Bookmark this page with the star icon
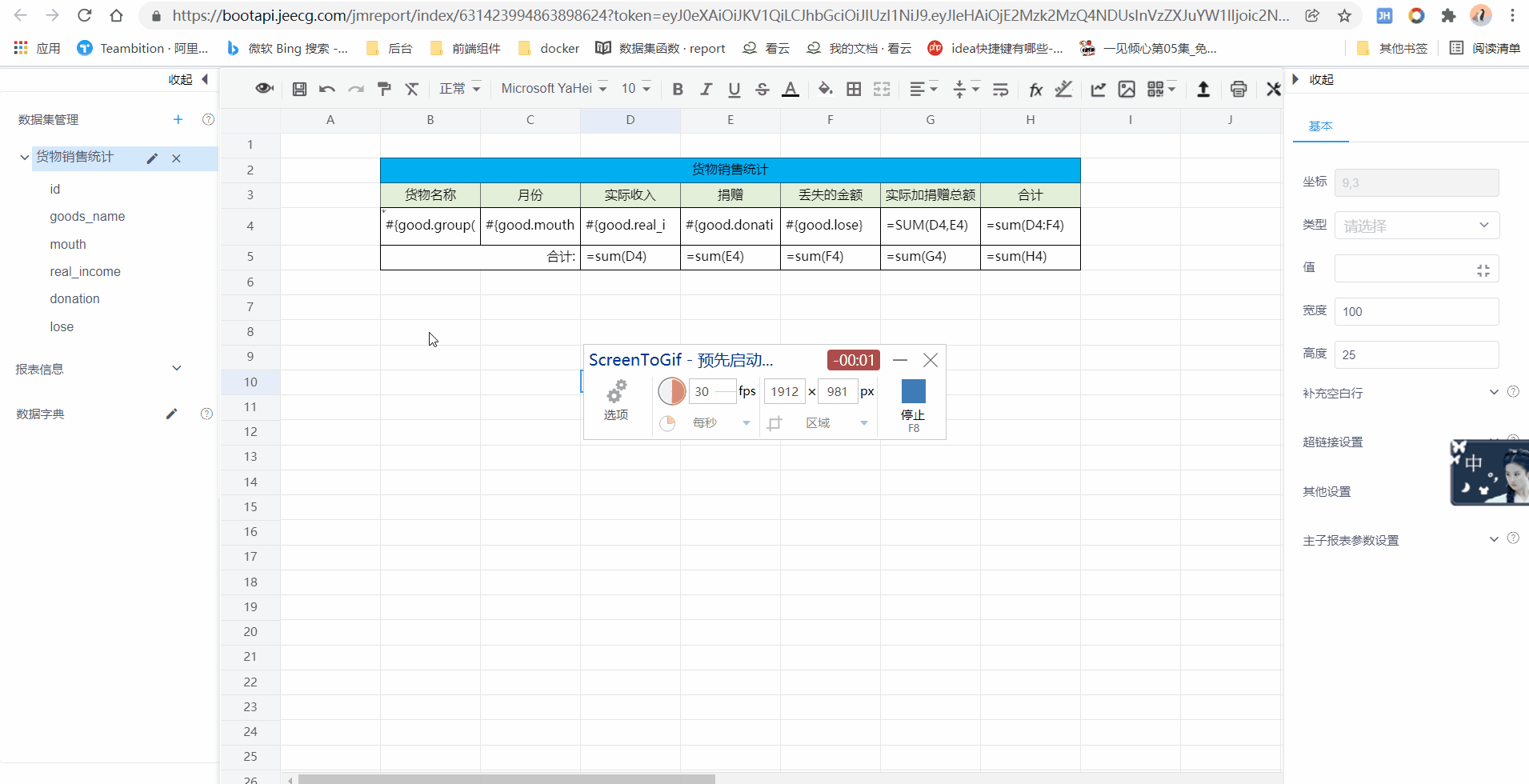Screen dimensions: 1529x784 [x=1344, y=15]
